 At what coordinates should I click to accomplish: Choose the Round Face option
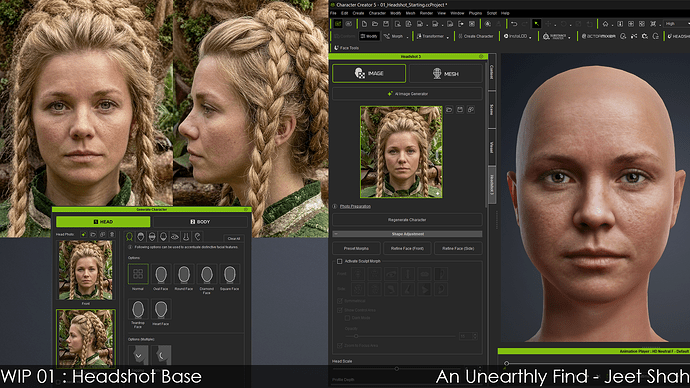(184, 274)
